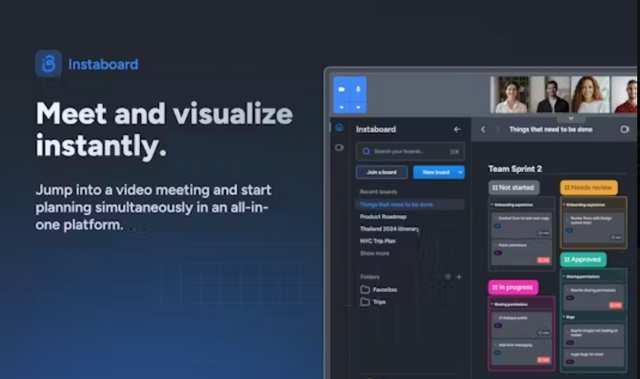Go back with the left chevron in board header

pos(483,129)
